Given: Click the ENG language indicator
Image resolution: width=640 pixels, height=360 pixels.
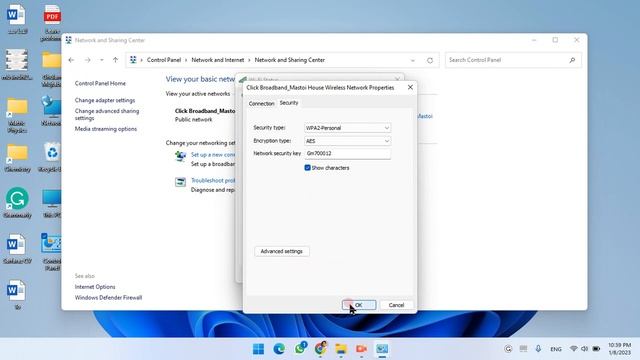Looking at the screenshot, I should click(x=556, y=349).
